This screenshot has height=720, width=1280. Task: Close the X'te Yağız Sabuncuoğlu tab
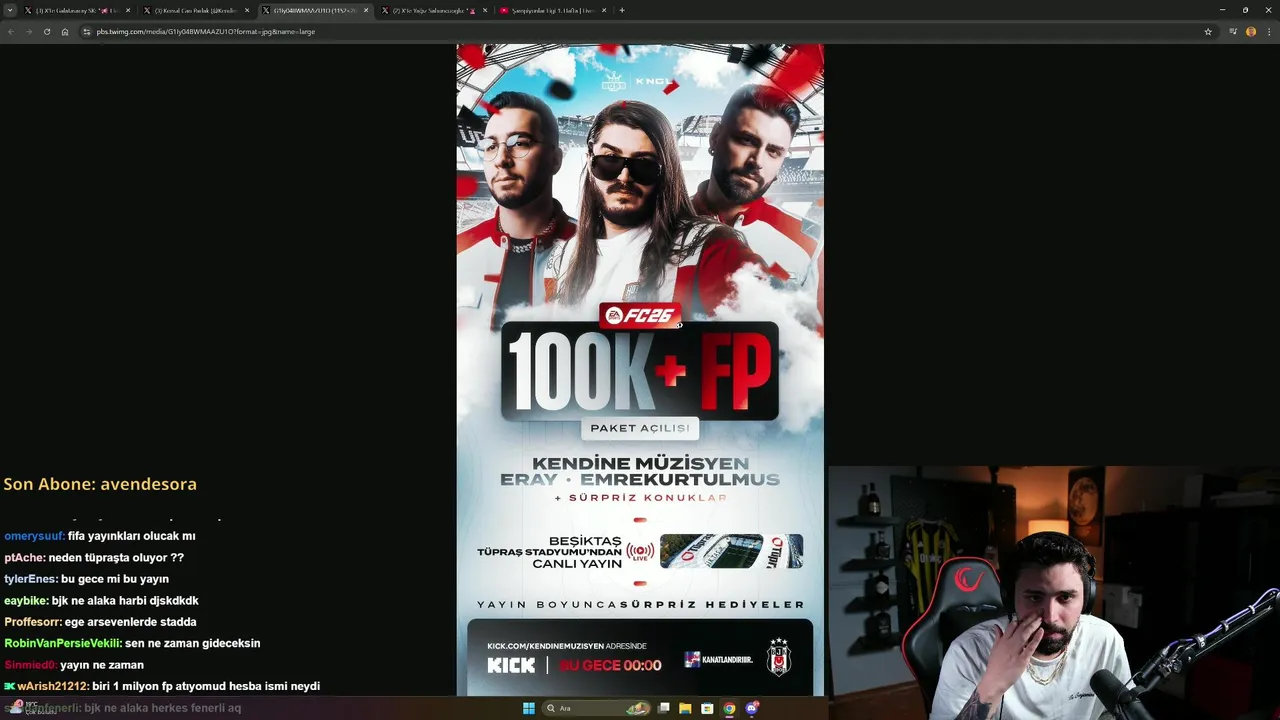click(485, 10)
